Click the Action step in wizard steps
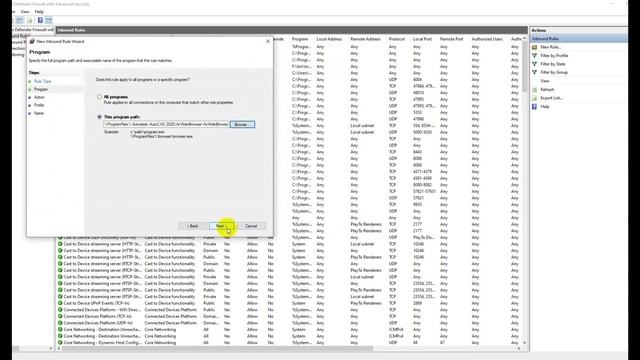The width and height of the screenshot is (640, 360). point(39,97)
